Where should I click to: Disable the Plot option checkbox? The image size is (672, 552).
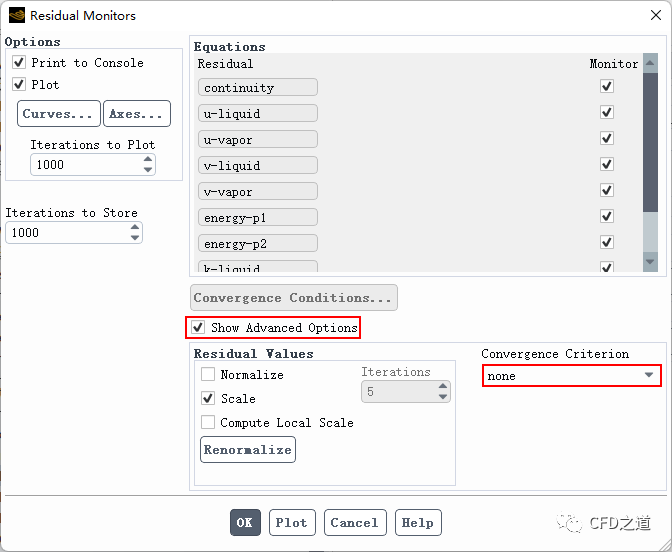[x=19, y=85]
